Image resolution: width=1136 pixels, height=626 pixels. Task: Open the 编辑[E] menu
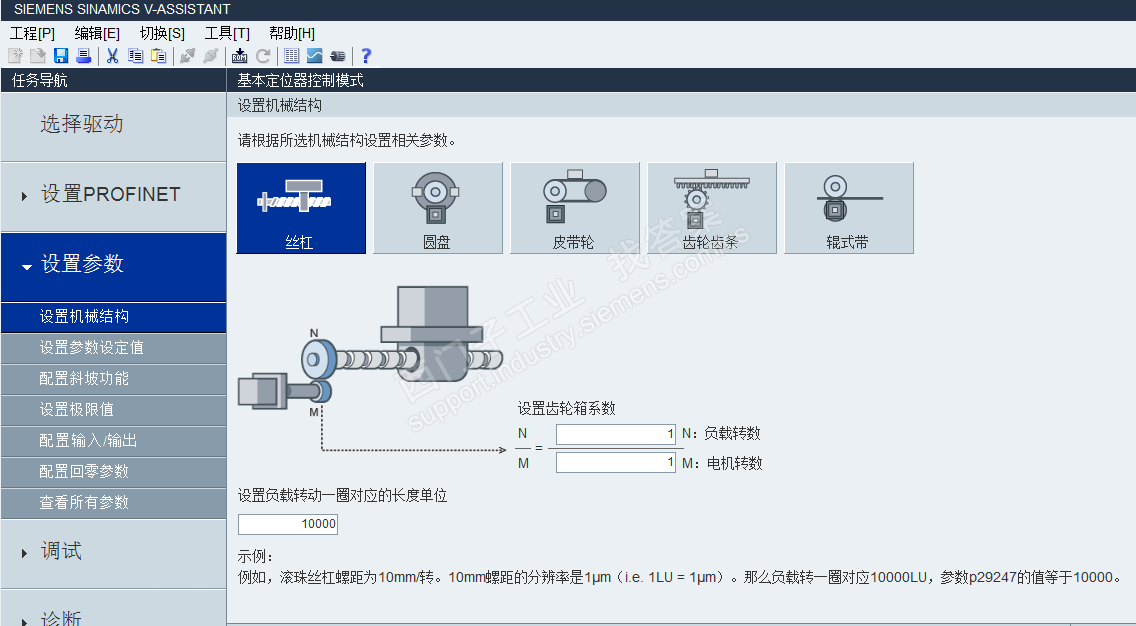click(97, 33)
